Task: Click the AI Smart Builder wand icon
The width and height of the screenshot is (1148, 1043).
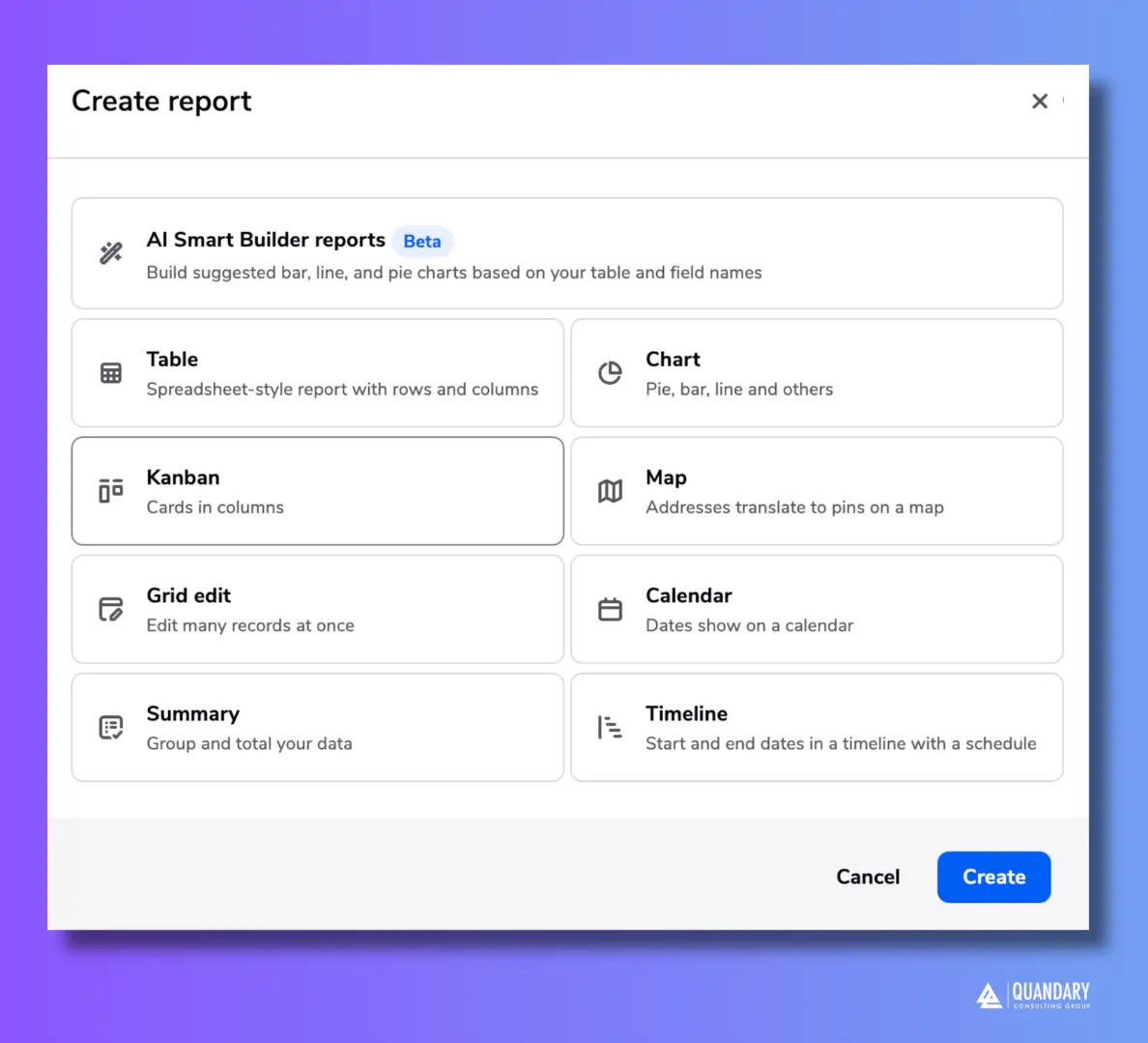Action: click(x=111, y=252)
